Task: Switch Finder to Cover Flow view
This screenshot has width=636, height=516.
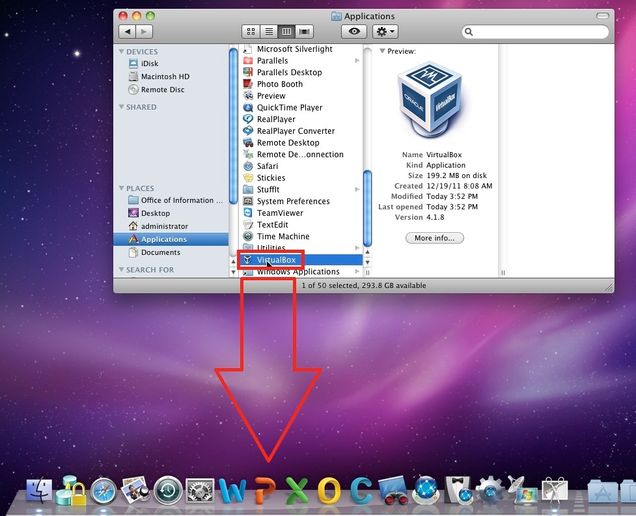Action: click(x=304, y=32)
